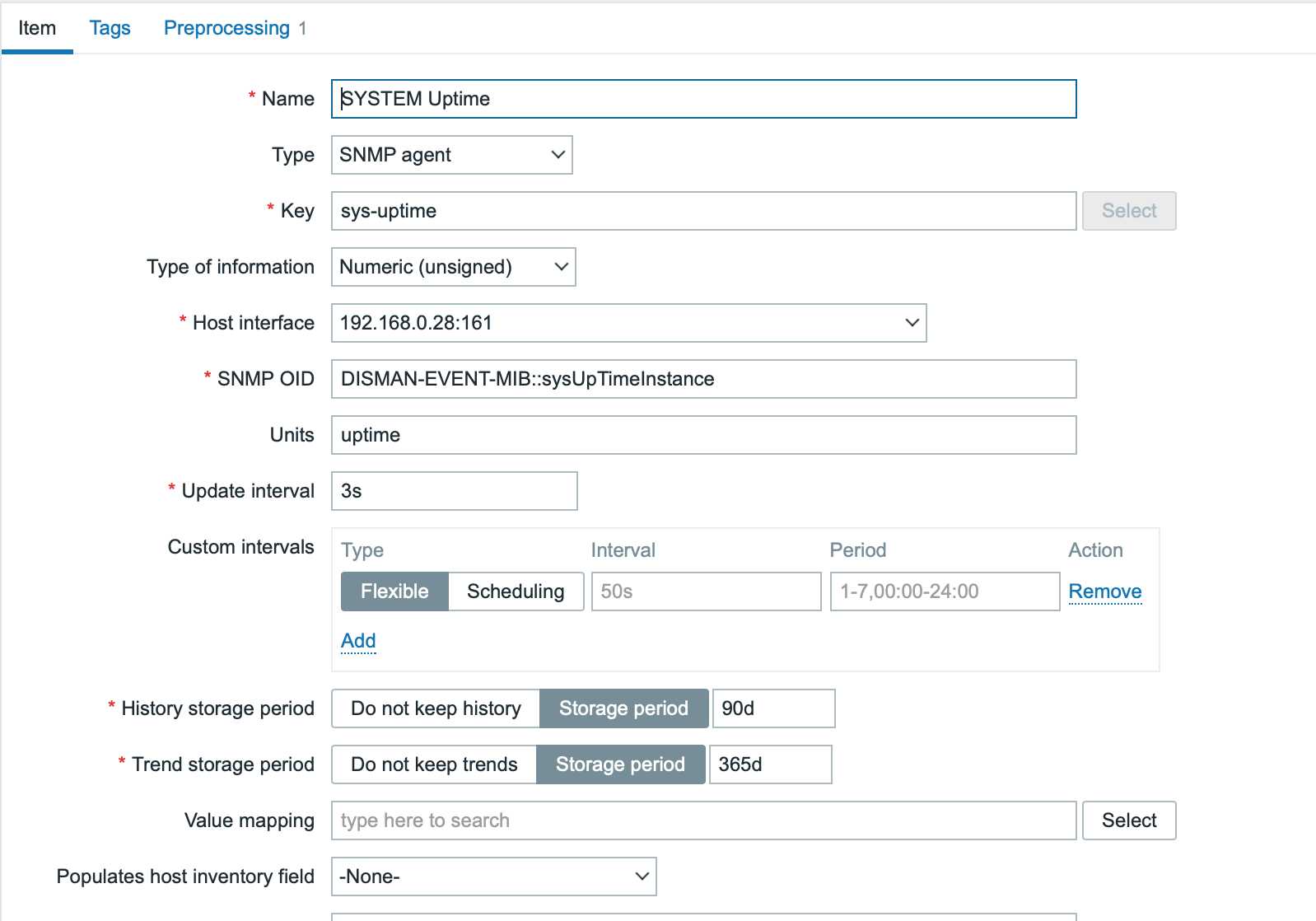
Task: Switch to the Tags tab
Action: coord(110,28)
